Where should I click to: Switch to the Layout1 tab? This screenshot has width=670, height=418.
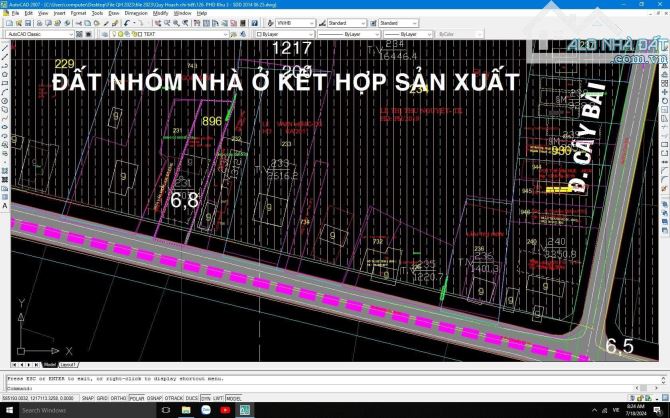(68, 365)
